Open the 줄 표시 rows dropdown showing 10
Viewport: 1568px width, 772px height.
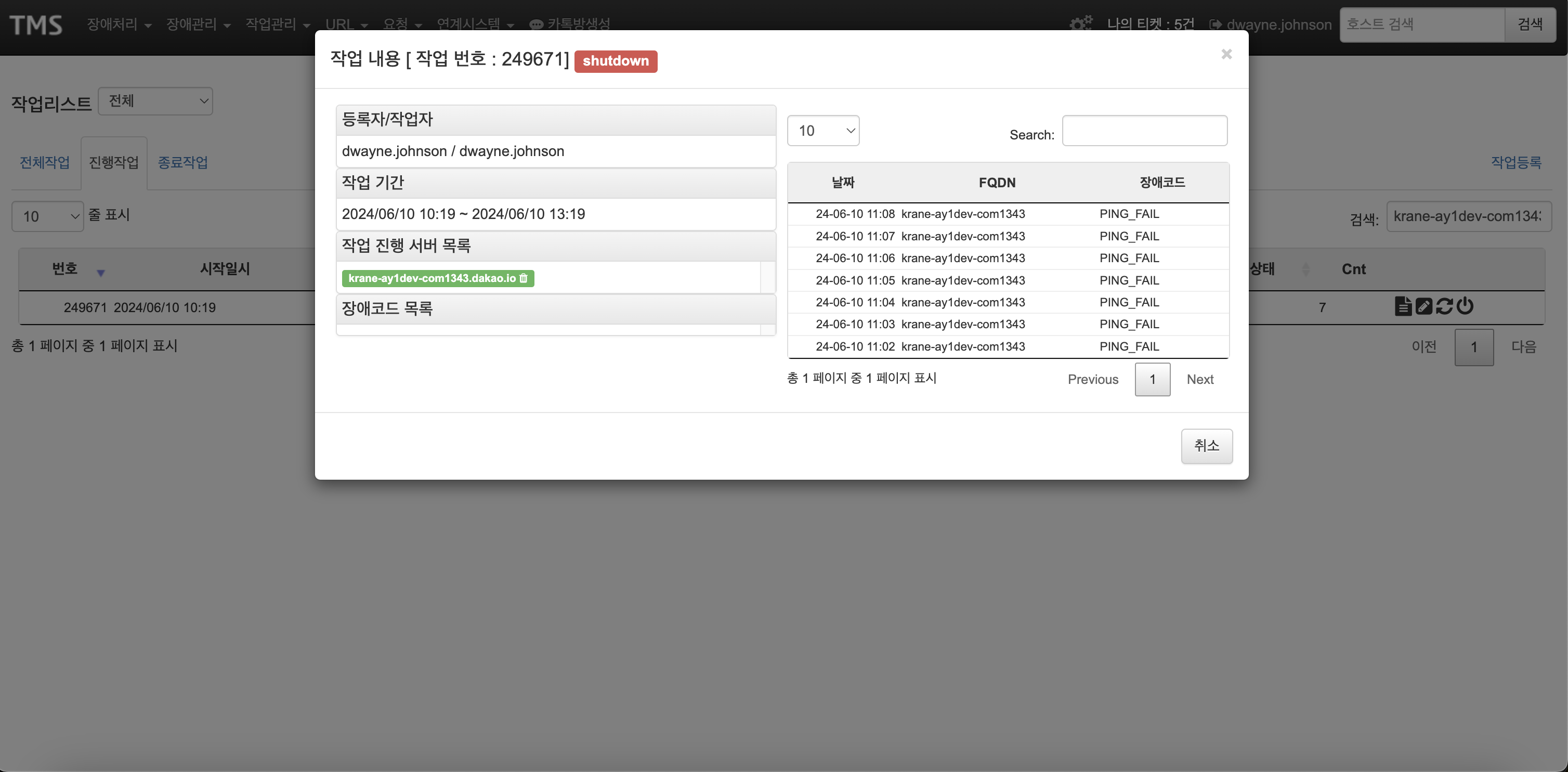(x=47, y=216)
